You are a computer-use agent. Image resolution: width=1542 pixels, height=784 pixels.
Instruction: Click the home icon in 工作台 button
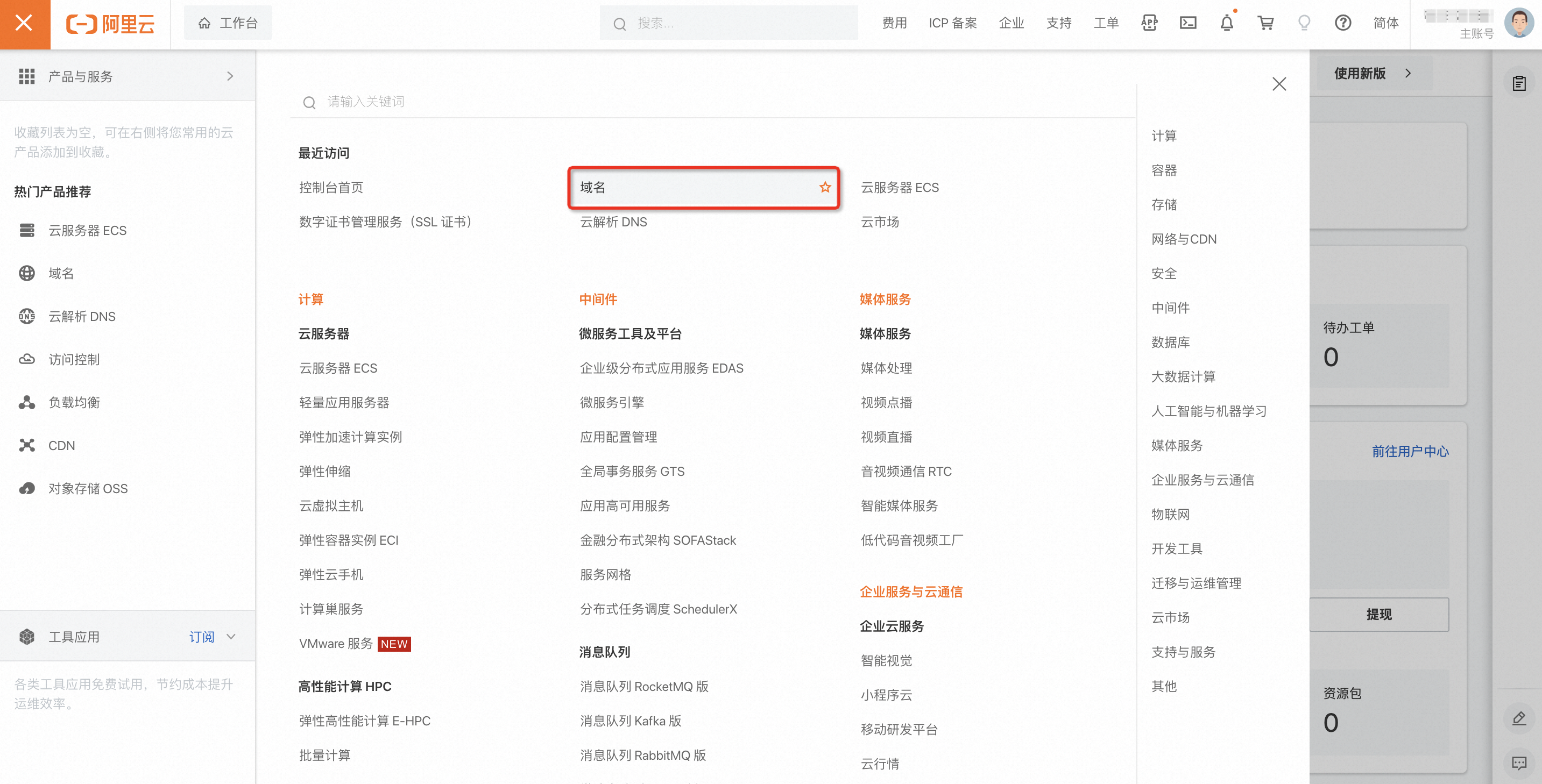click(x=204, y=23)
